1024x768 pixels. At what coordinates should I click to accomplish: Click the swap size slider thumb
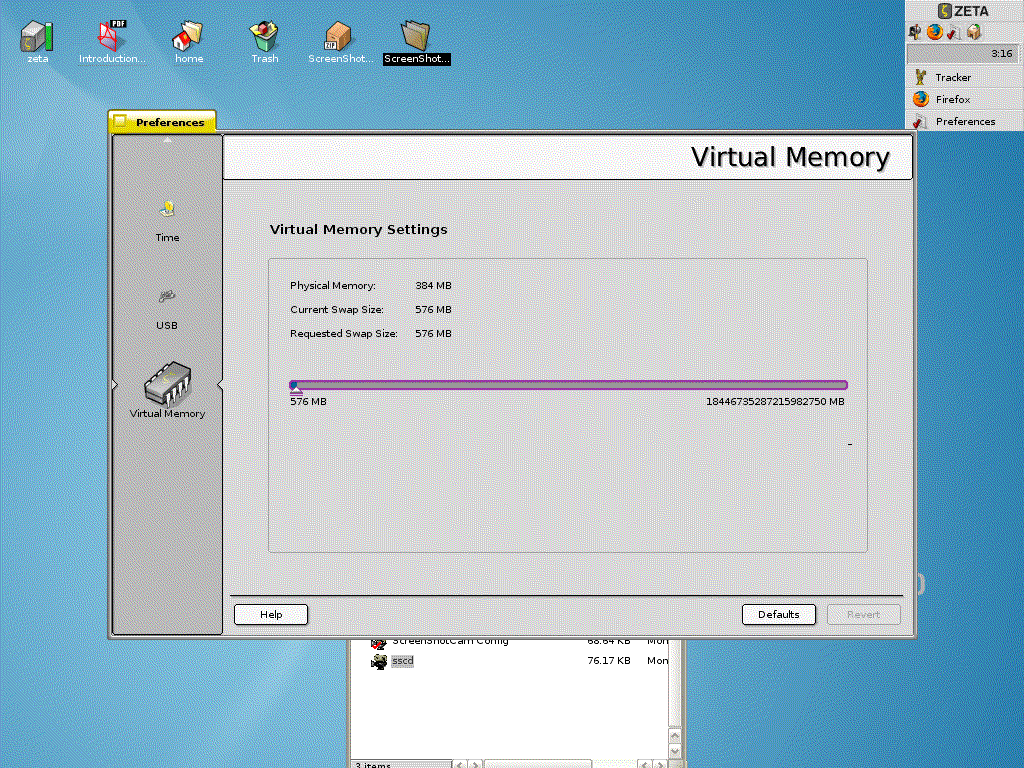pyautogui.click(x=295, y=386)
